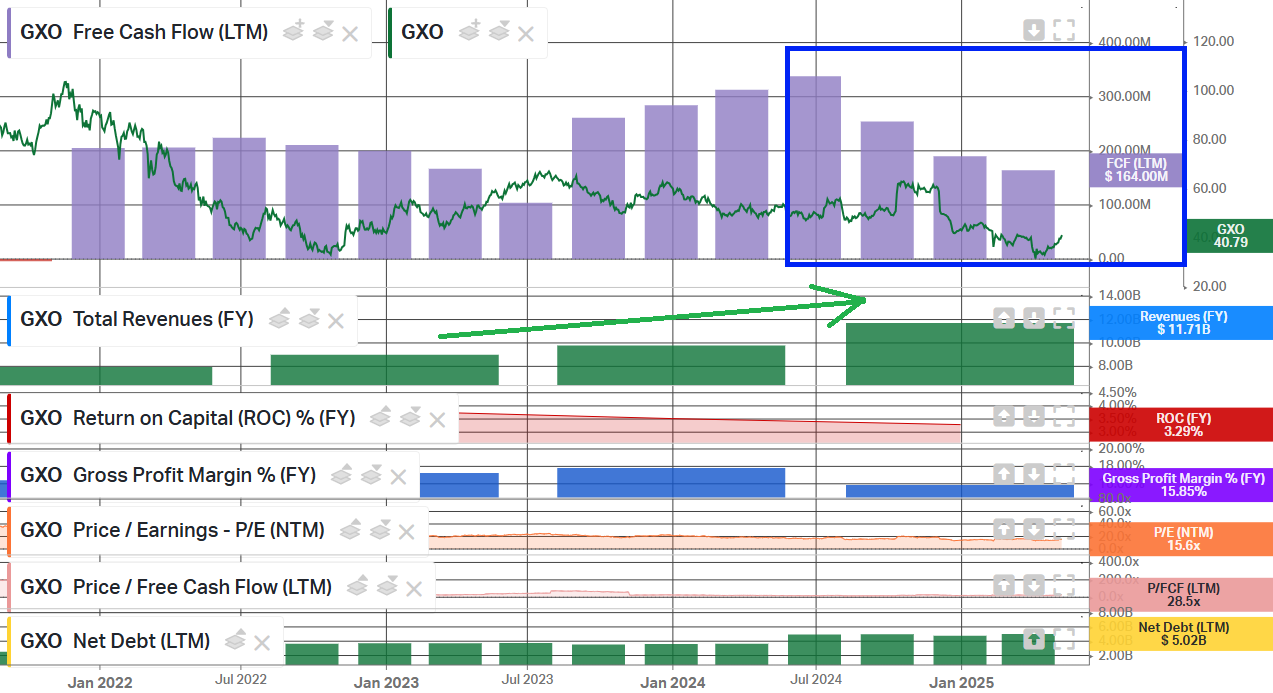This screenshot has width=1273, height=693.
Task: Click the 'Revenues (FY) $ 11.71B' axis tag
Action: [x=1181, y=323]
